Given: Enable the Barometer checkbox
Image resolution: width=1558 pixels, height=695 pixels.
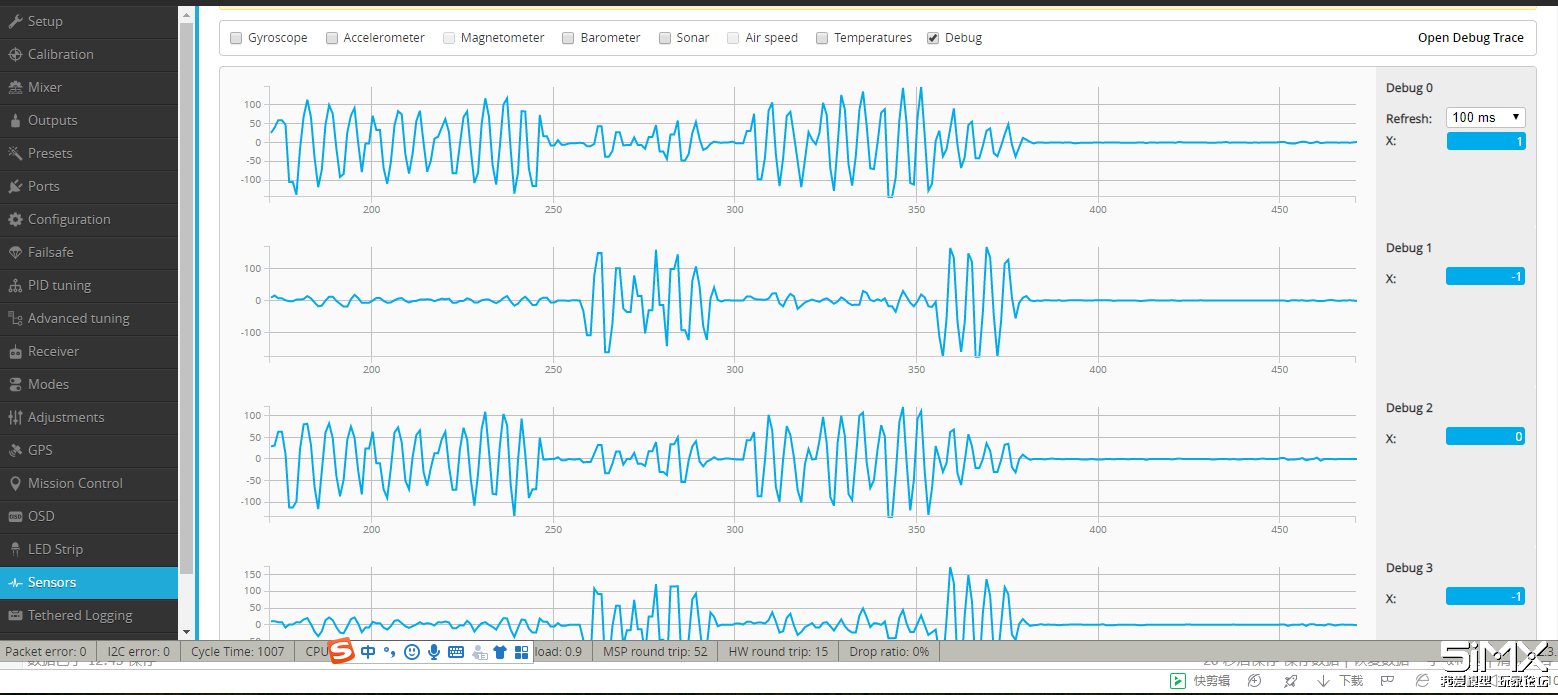Looking at the screenshot, I should pyautogui.click(x=568, y=38).
